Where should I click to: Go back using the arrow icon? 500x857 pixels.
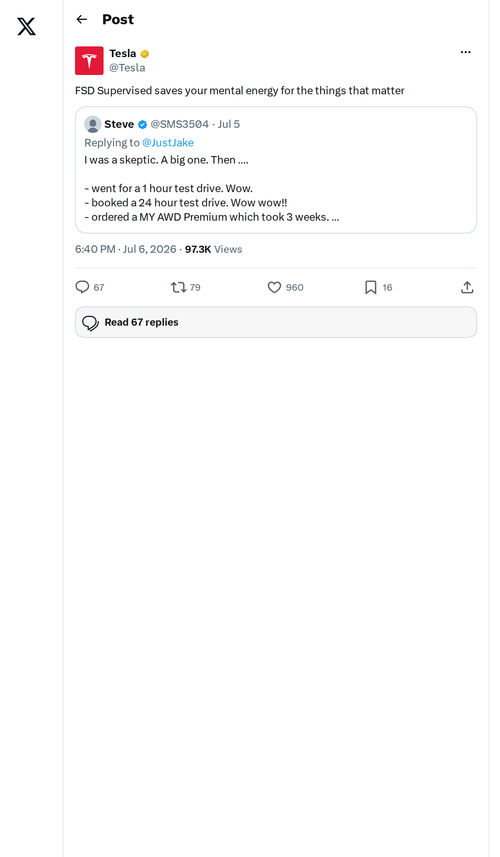(82, 20)
